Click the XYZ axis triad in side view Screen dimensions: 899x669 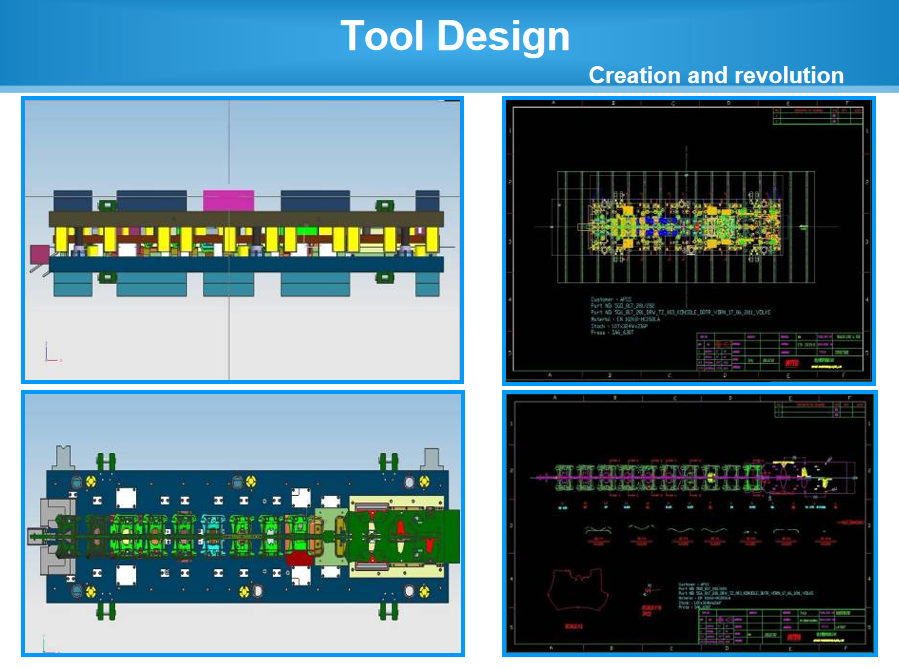click(50, 352)
